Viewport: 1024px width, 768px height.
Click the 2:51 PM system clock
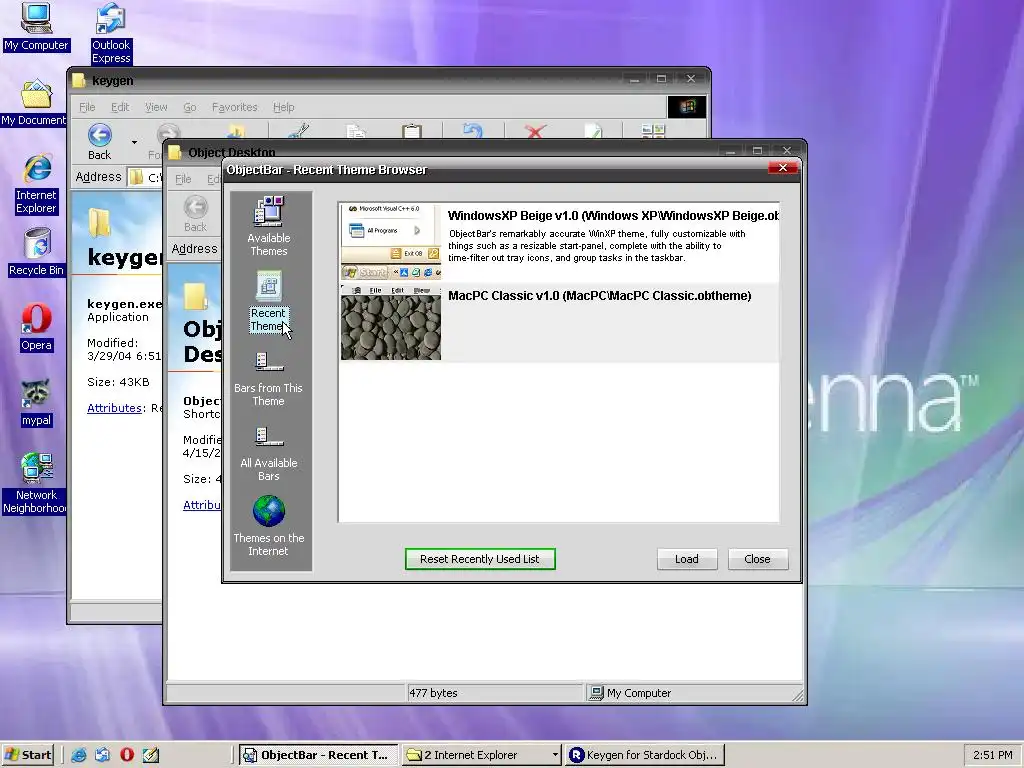[993, 755]
